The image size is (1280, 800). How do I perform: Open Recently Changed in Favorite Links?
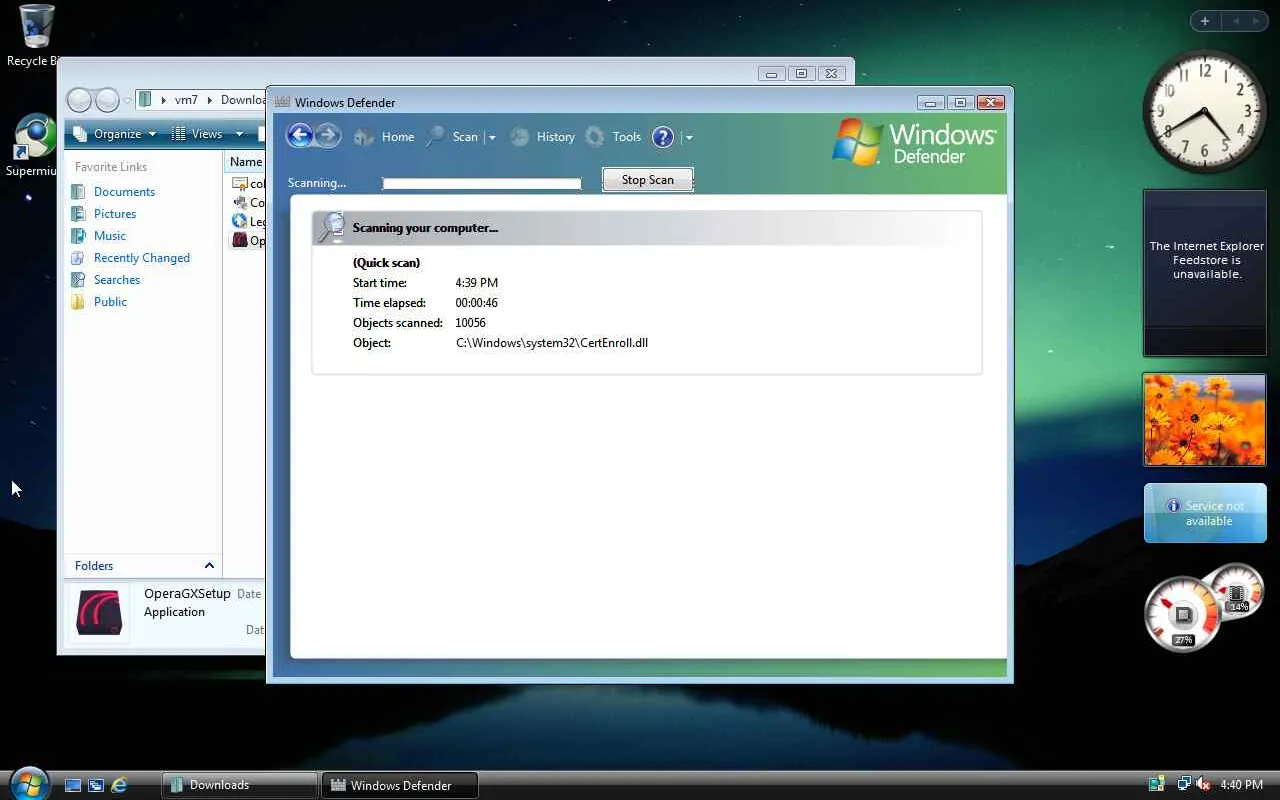tap(142, 258)
